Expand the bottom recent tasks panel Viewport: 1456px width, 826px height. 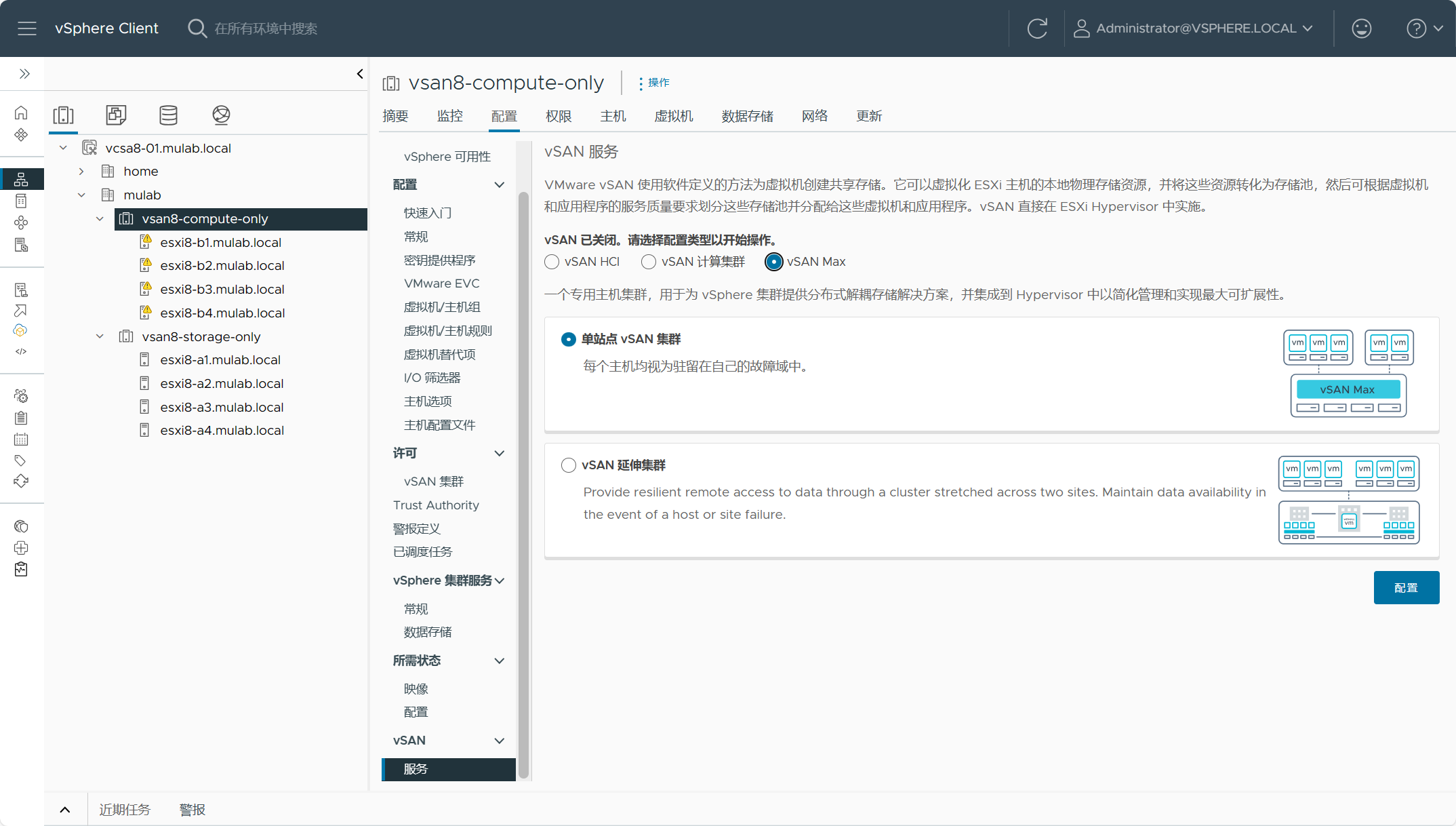coord(65,810)
